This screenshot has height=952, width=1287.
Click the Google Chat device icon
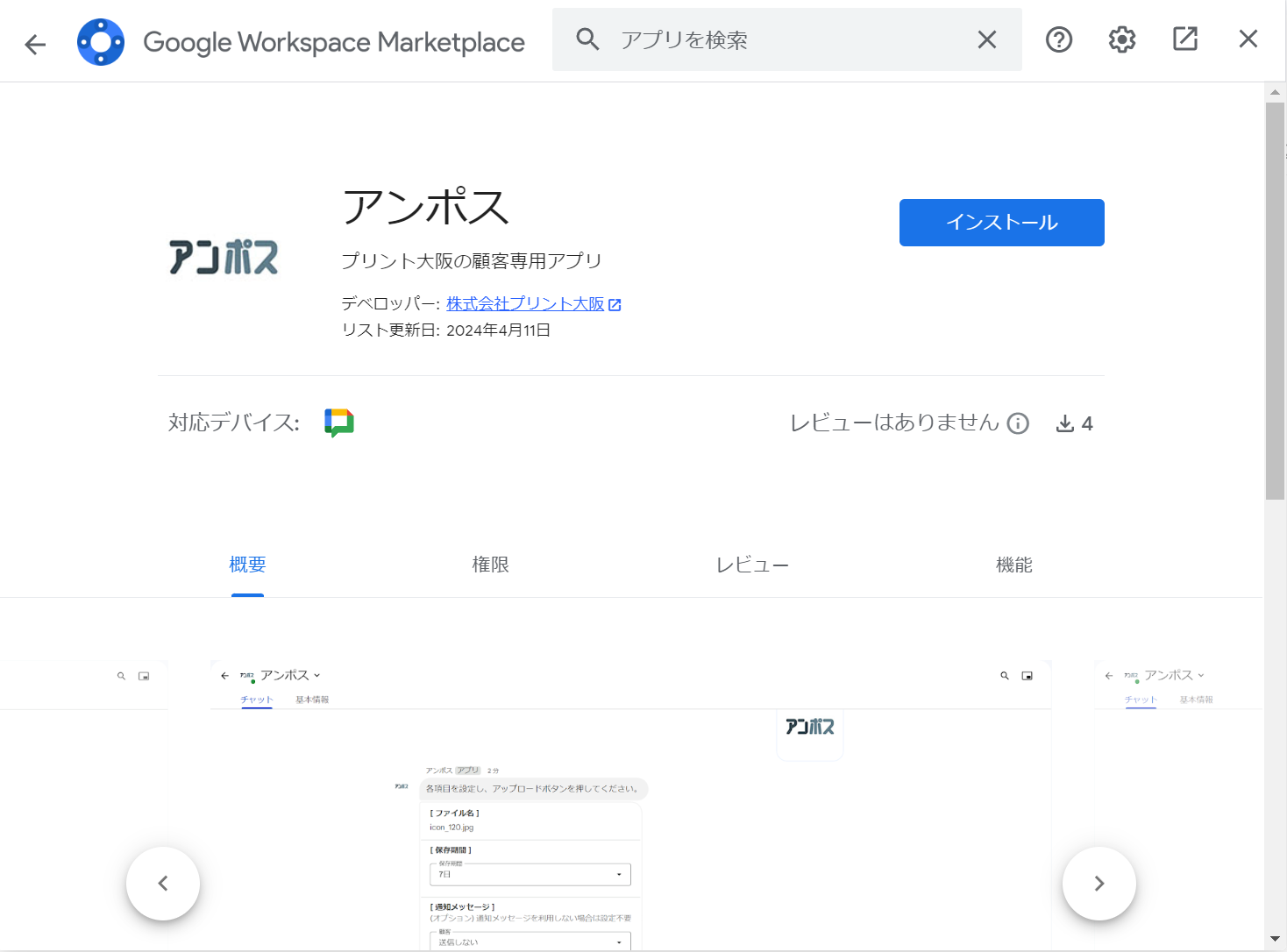pos(339,423)
